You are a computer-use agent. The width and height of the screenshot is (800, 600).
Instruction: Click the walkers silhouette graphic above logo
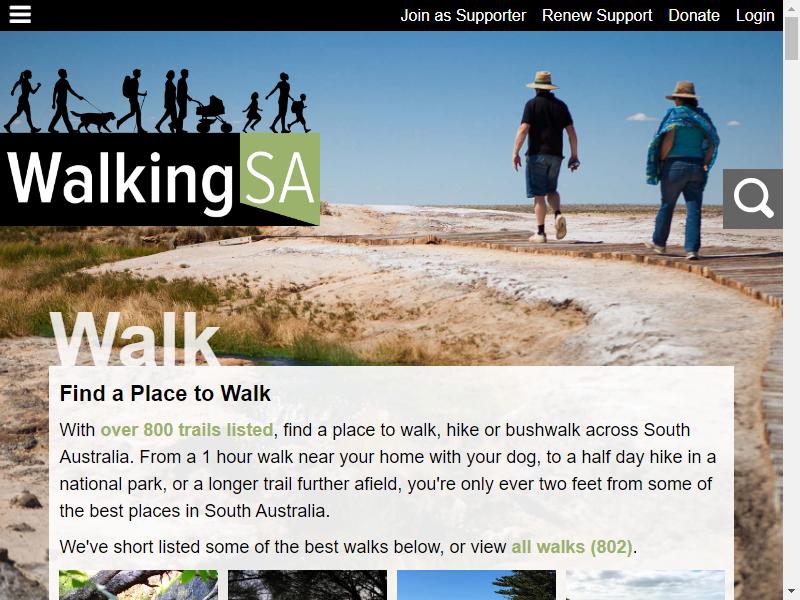157,101
